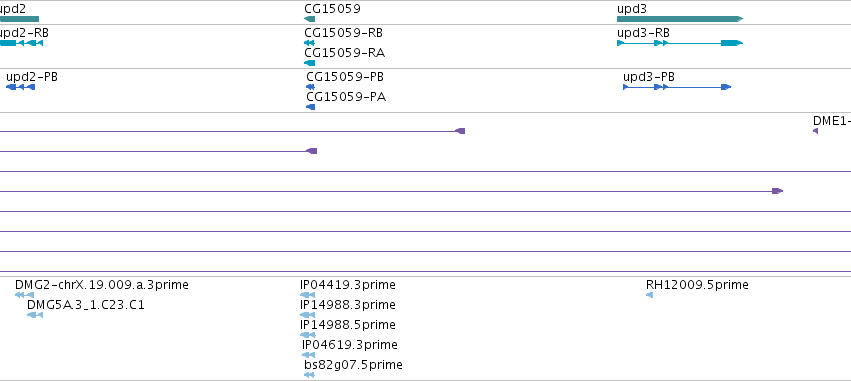Select the bs82g07.5prime EST glyph
851x381 pixels.
tap(309, 375)
